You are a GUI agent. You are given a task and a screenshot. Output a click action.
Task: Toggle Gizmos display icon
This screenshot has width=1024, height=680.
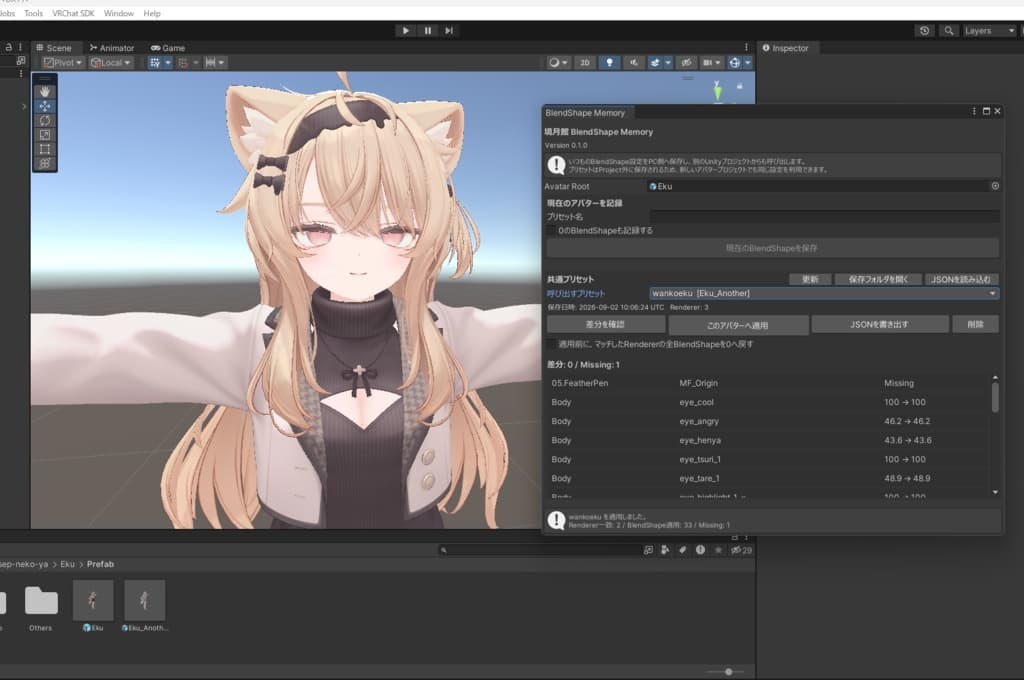(735, 63)
